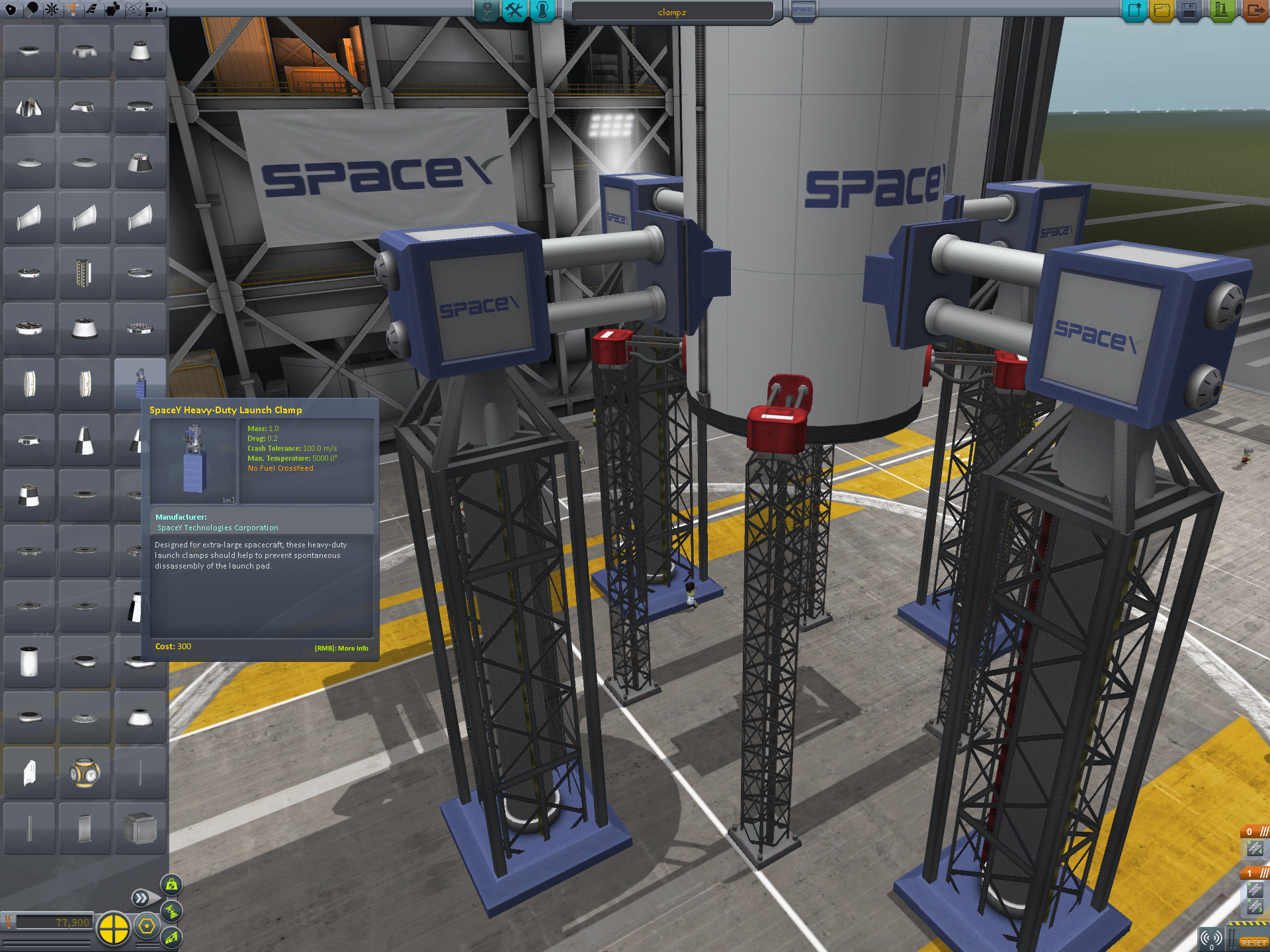Switch to Parts assembly mode hook icon
The height and width of the screenshot is (952, 1270).
(487, 10)
